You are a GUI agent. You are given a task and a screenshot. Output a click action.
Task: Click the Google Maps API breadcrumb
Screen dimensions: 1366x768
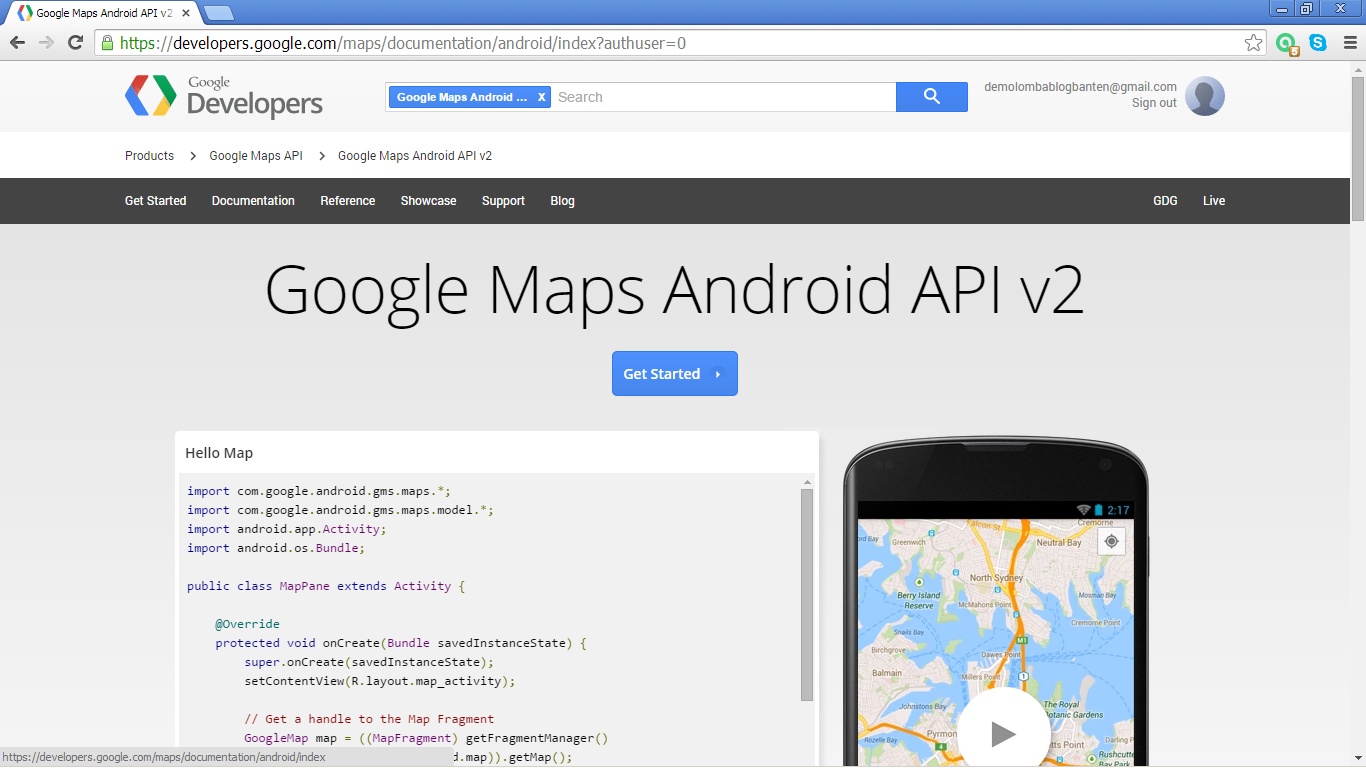256,156
